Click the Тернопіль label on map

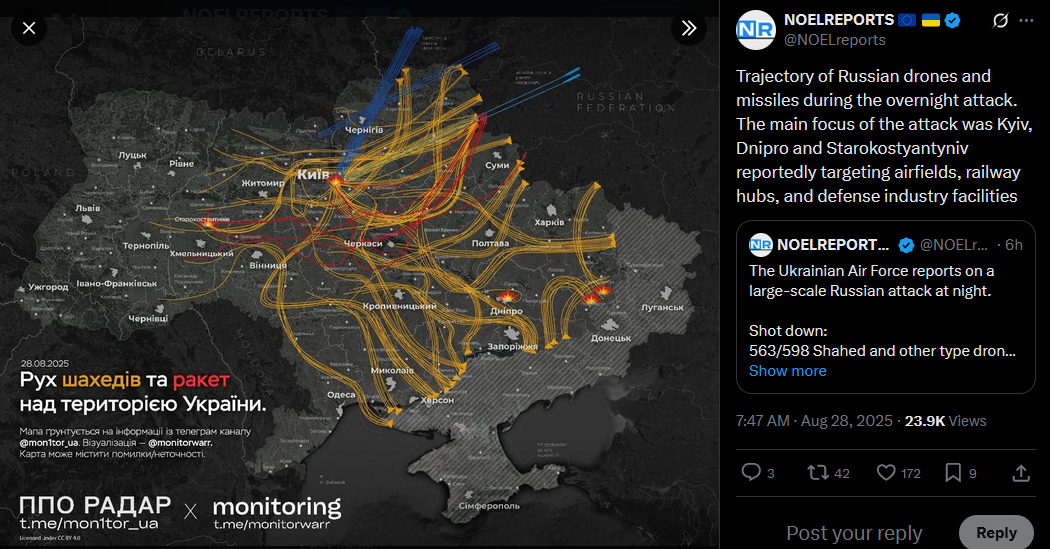coord(146,246)
